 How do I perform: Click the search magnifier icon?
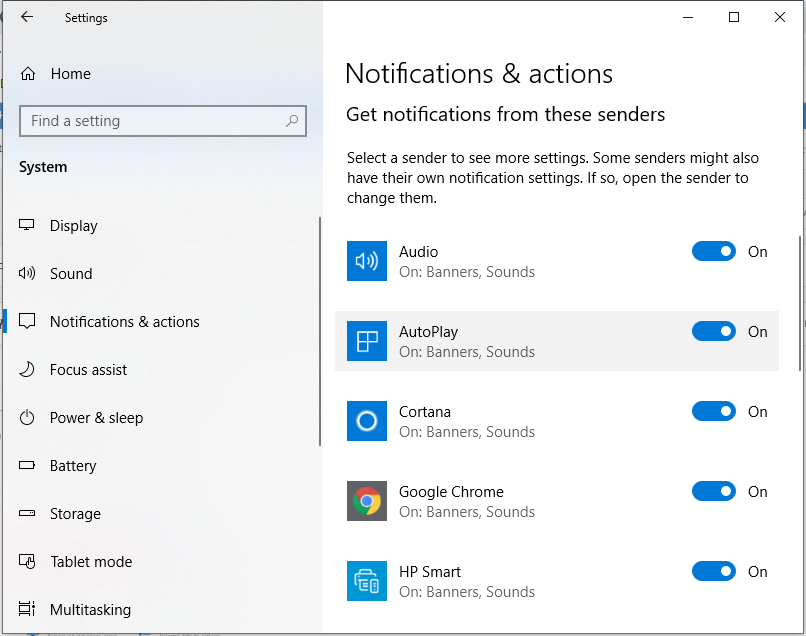click(292, 121)
